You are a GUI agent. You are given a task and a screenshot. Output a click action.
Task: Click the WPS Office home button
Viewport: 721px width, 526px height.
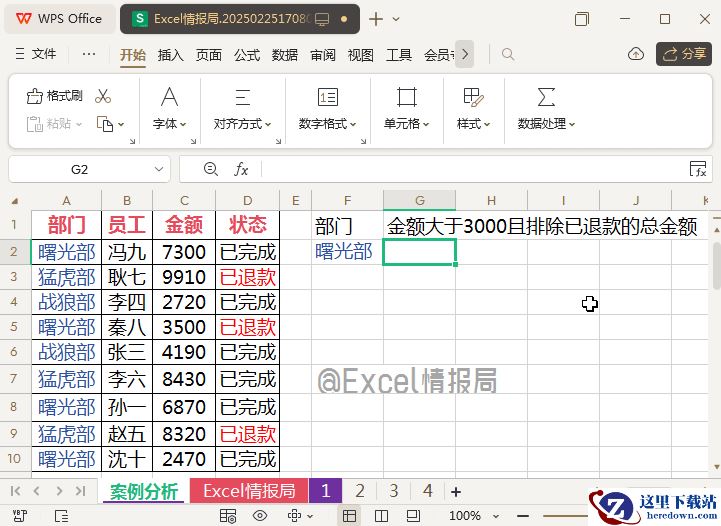pyautogui.click(x=59, y=19)
